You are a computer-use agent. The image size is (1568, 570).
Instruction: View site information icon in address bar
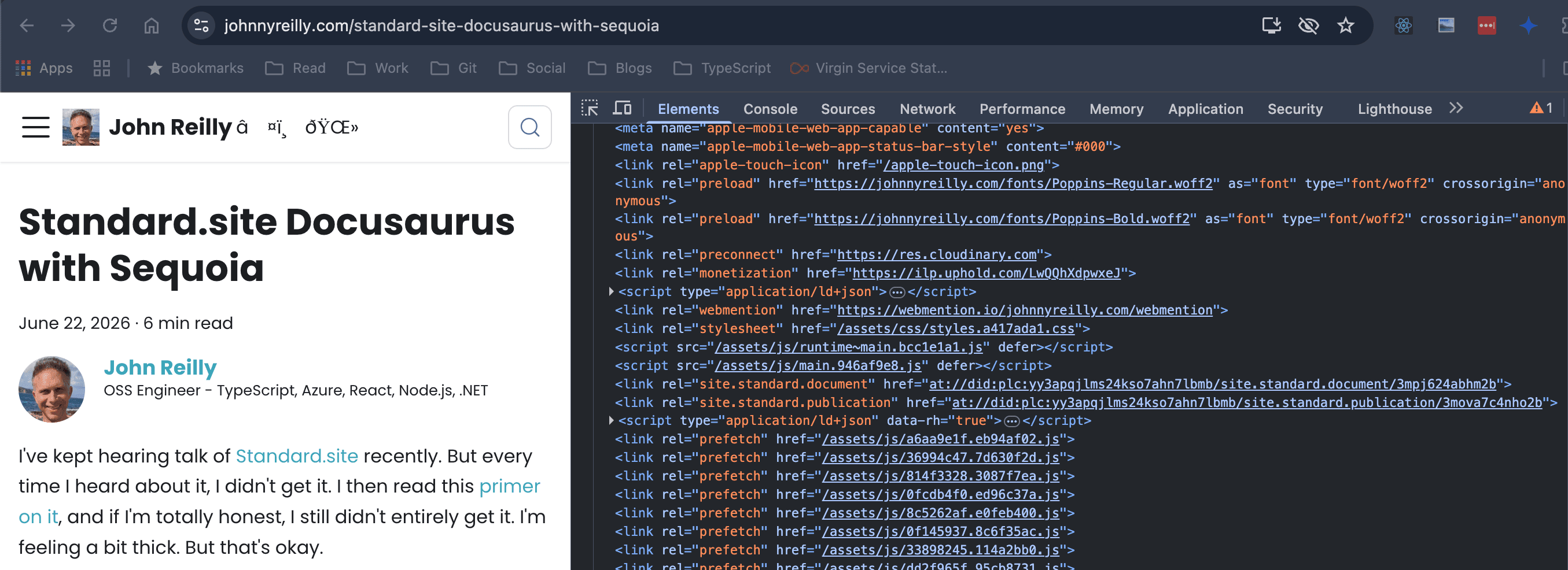[201, 25]
